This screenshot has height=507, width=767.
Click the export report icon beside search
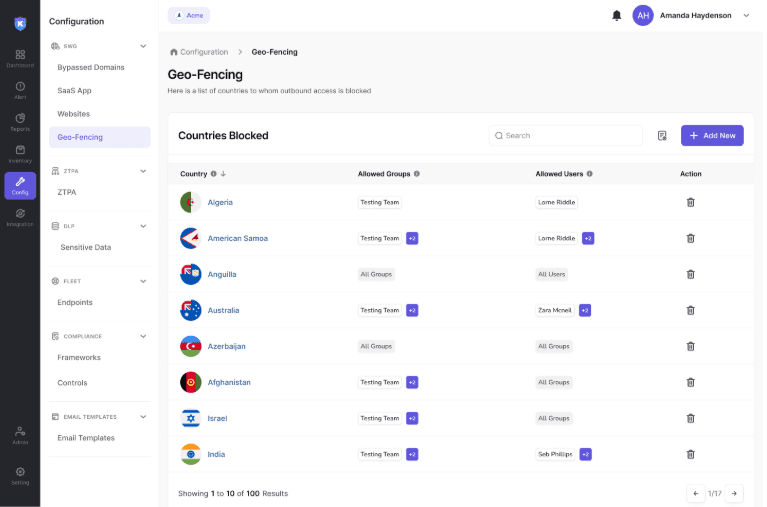pos(662,136)
